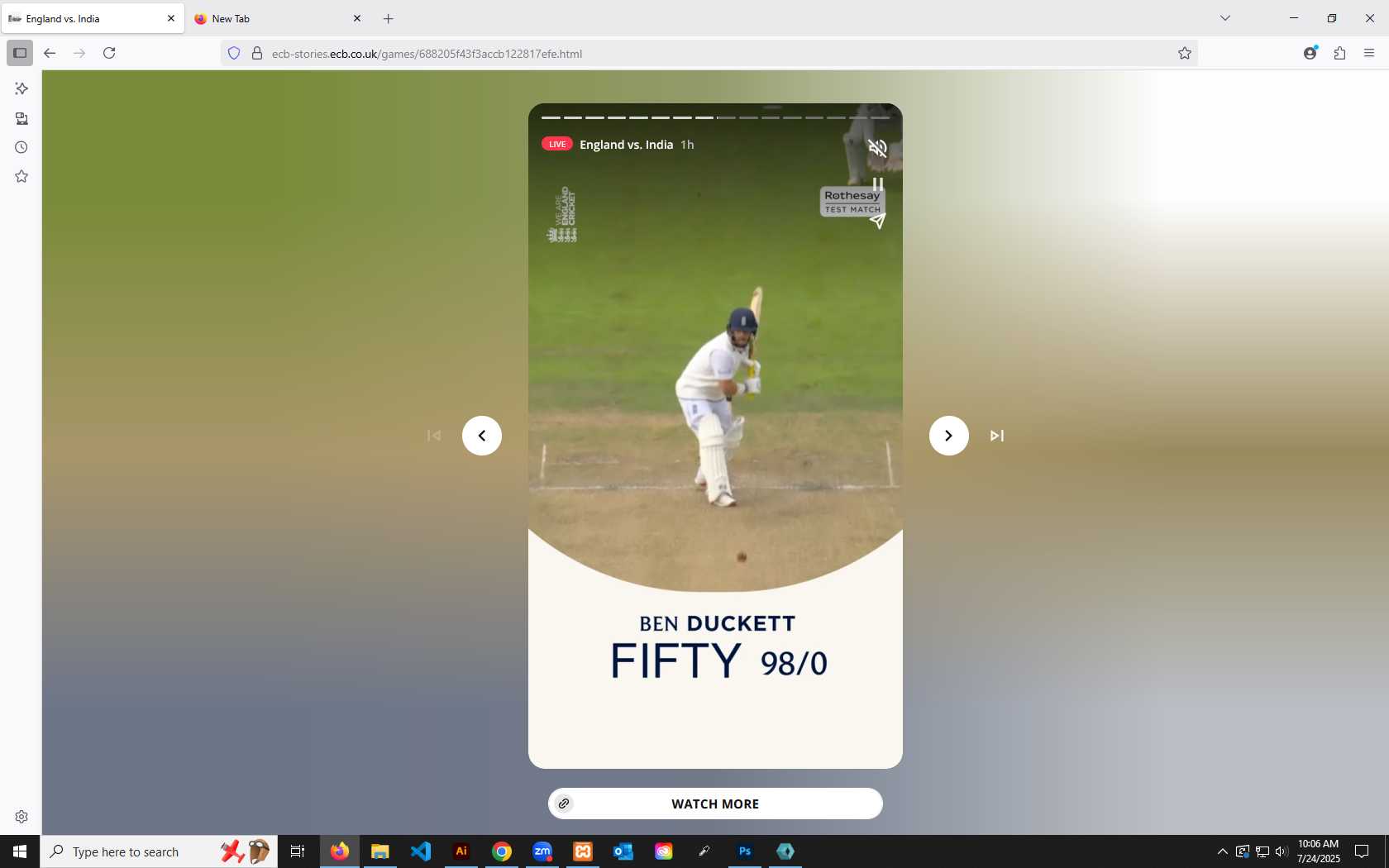Open Google Chrome from the taskbar
This screenshot has width=1389, height=868.
(502, 851)
